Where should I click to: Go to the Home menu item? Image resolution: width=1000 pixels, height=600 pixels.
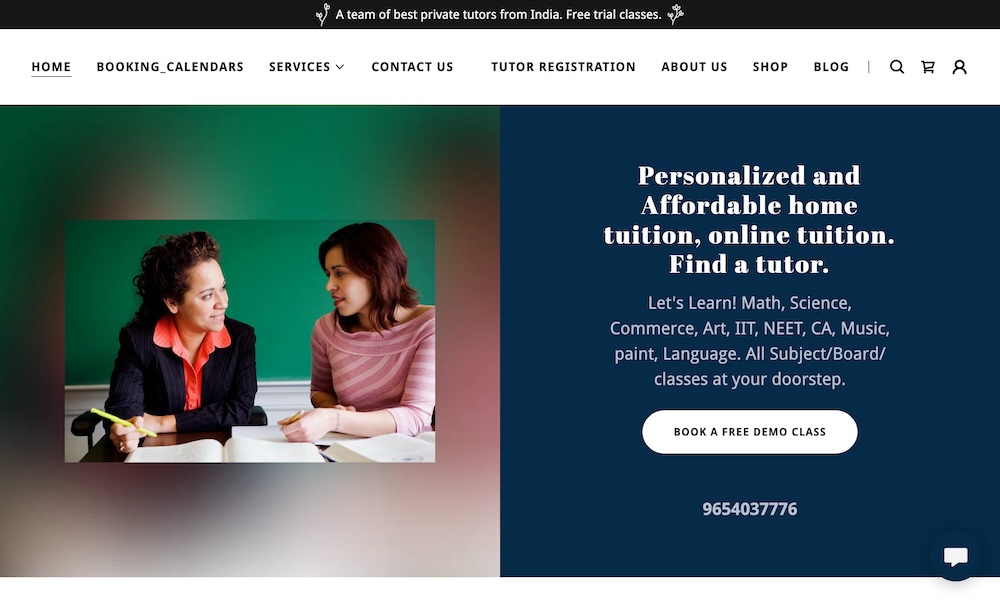coord(51,67)
